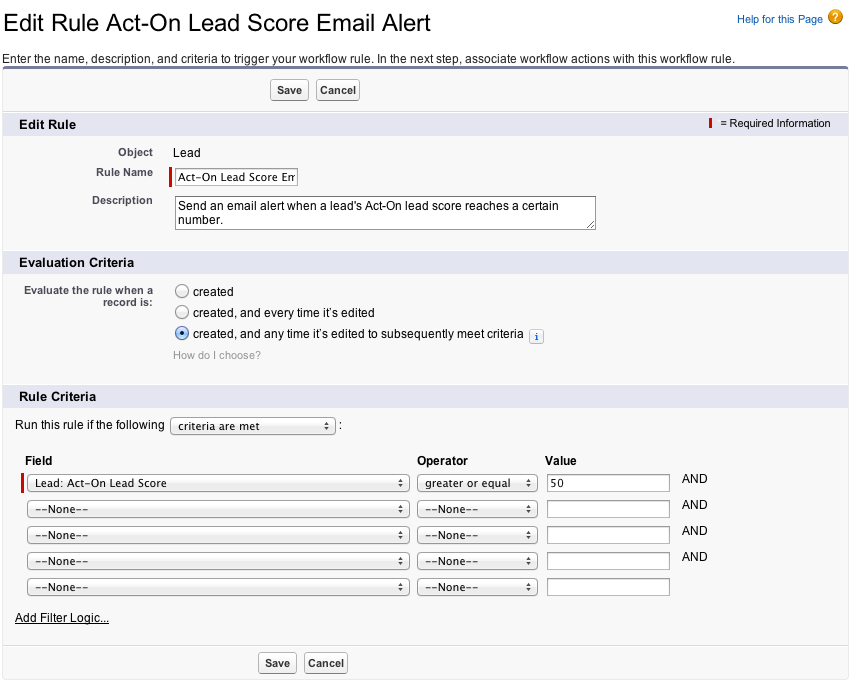Click into the Rule Name field
Image resolution: width=854 pixels, height=684 pixels.
coord(236,177)
